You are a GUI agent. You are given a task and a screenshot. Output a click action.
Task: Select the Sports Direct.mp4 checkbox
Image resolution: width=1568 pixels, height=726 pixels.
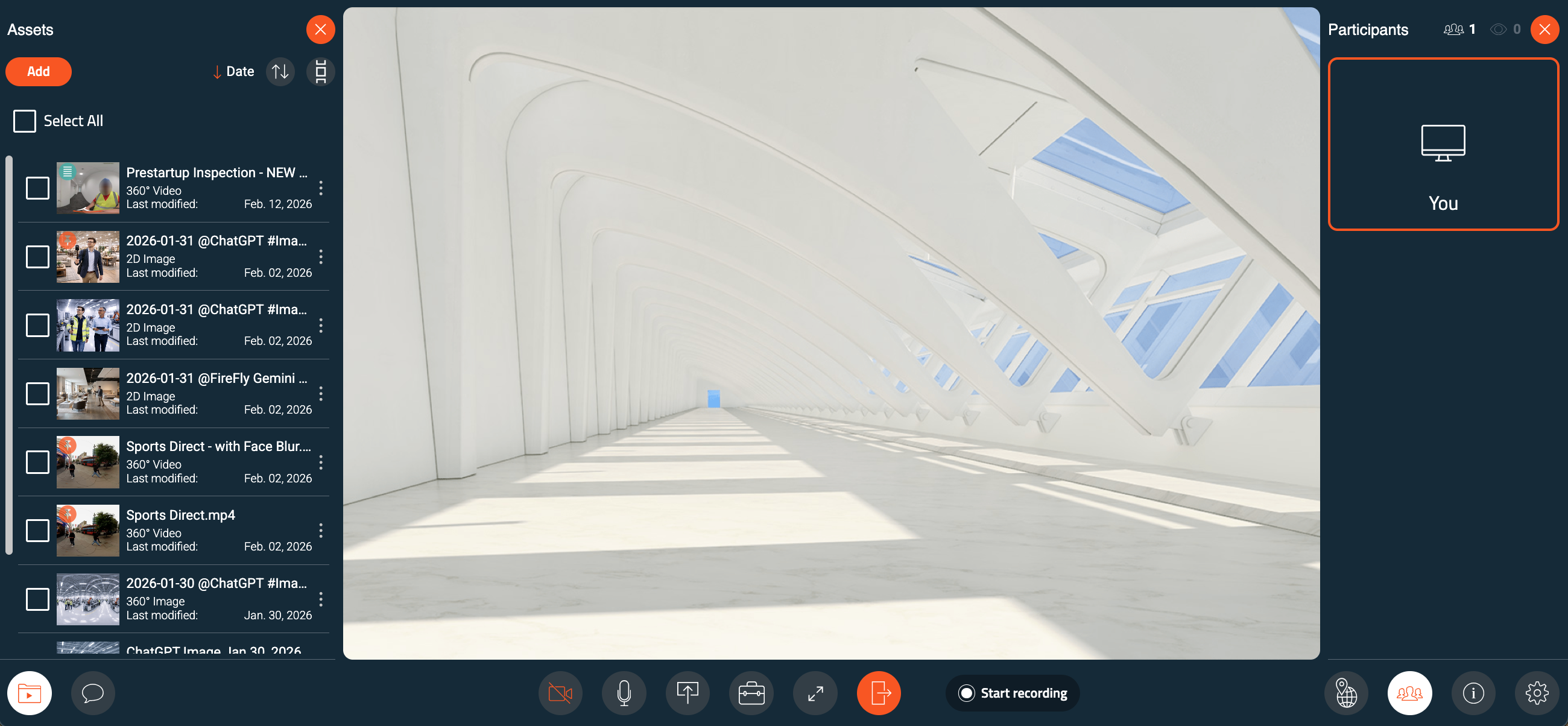pyautogui.click(x=38, y=531)
